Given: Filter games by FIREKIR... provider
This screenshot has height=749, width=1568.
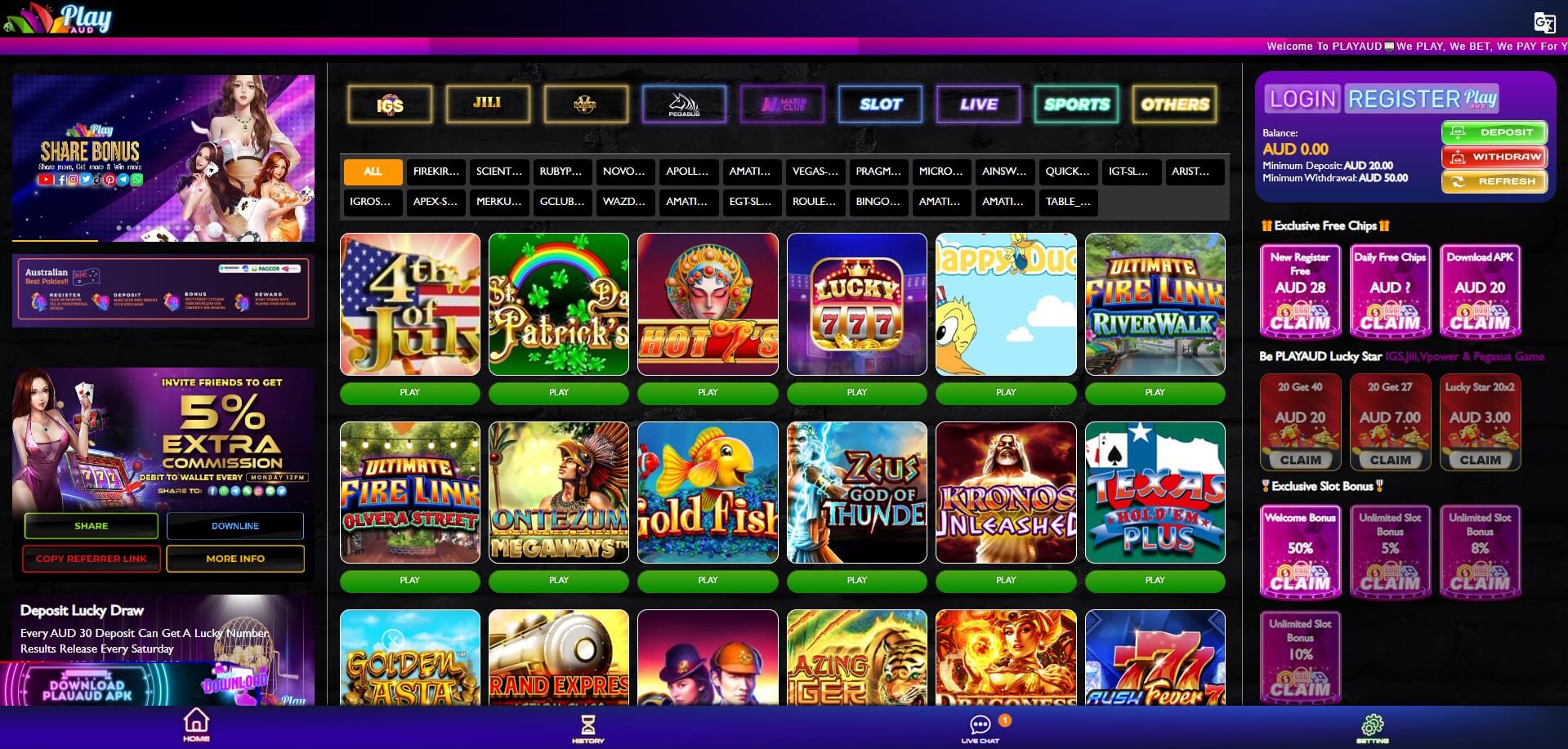Looking at the screenshot, I should click(x=436, y=172).
